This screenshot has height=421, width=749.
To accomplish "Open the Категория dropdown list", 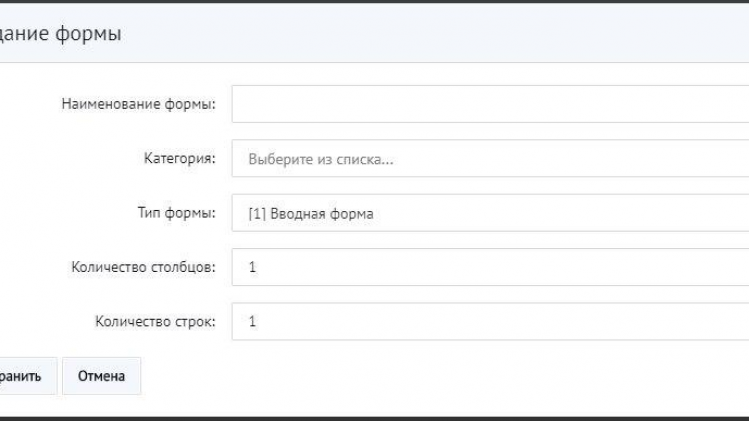I will [x=490, y=158].
